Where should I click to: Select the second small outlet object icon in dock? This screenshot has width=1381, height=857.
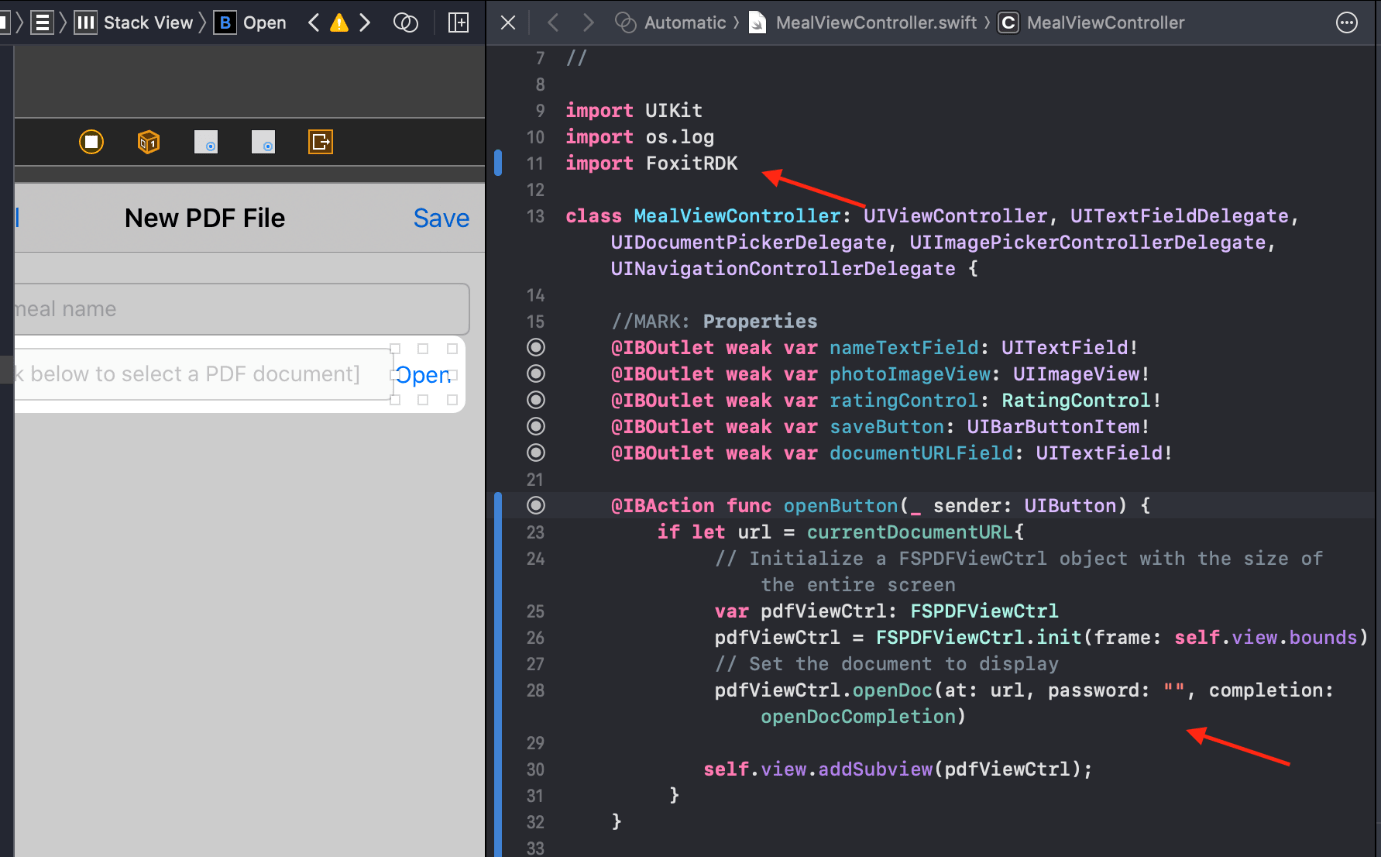pos(263,142)
